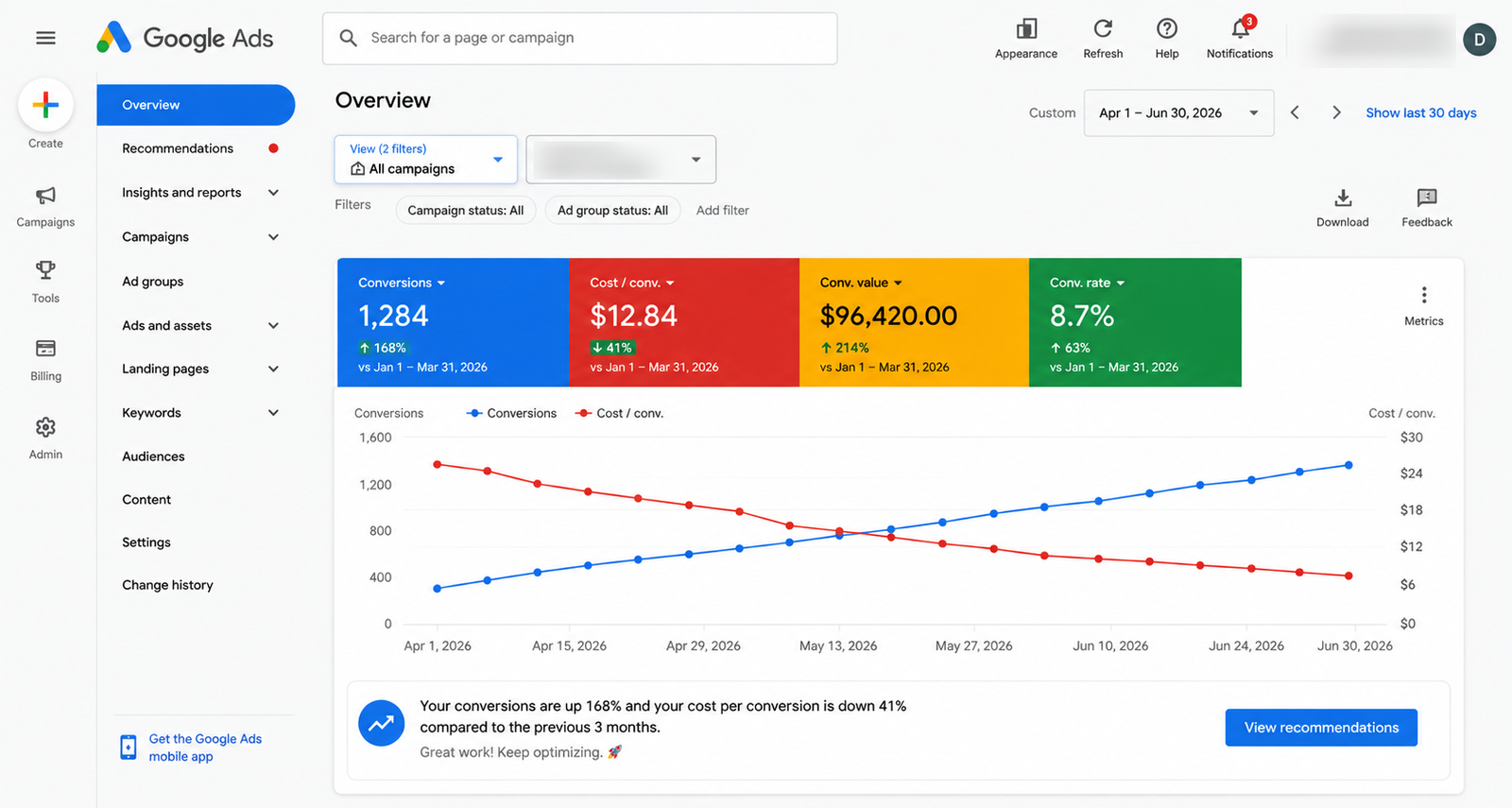1512x808 pixels.
Task: Click the Google Ads logo
Action: pyautogui.click(x=185, y=38)
